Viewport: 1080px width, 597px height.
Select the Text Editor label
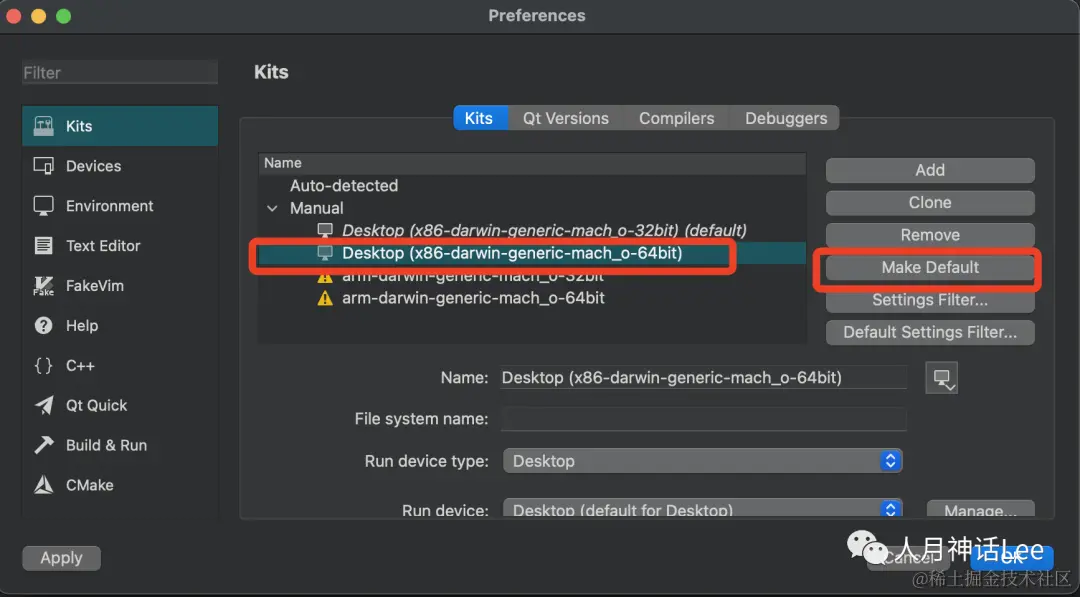[x=103, y=246]
